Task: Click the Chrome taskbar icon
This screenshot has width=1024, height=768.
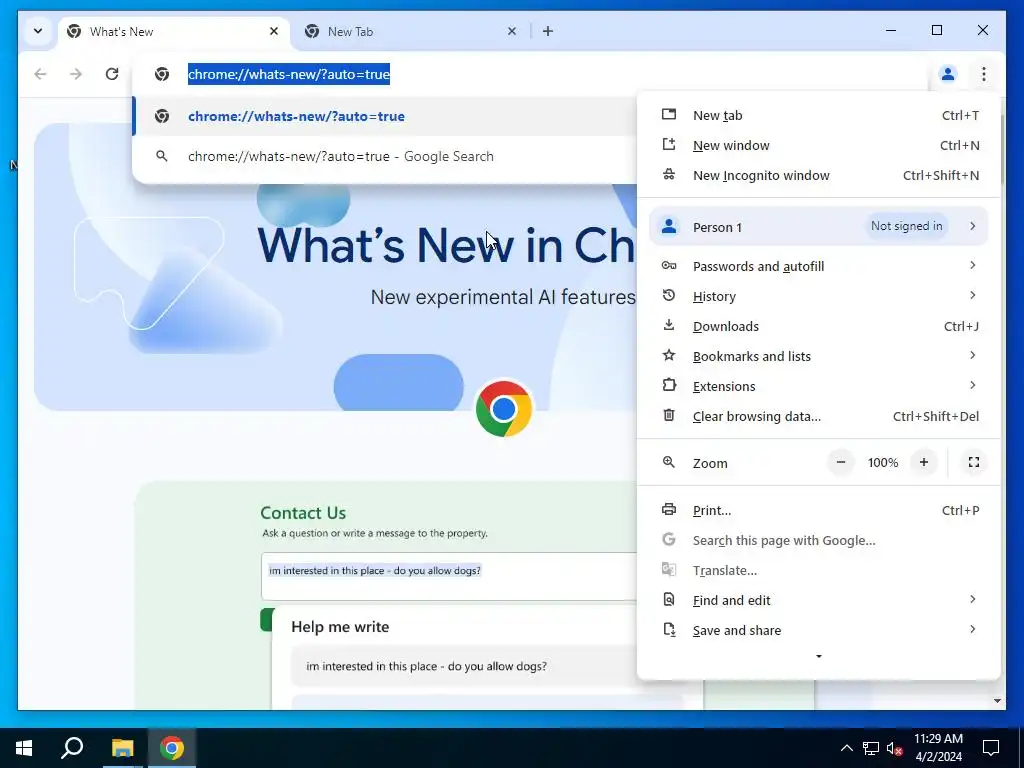Action: point(172,748)
